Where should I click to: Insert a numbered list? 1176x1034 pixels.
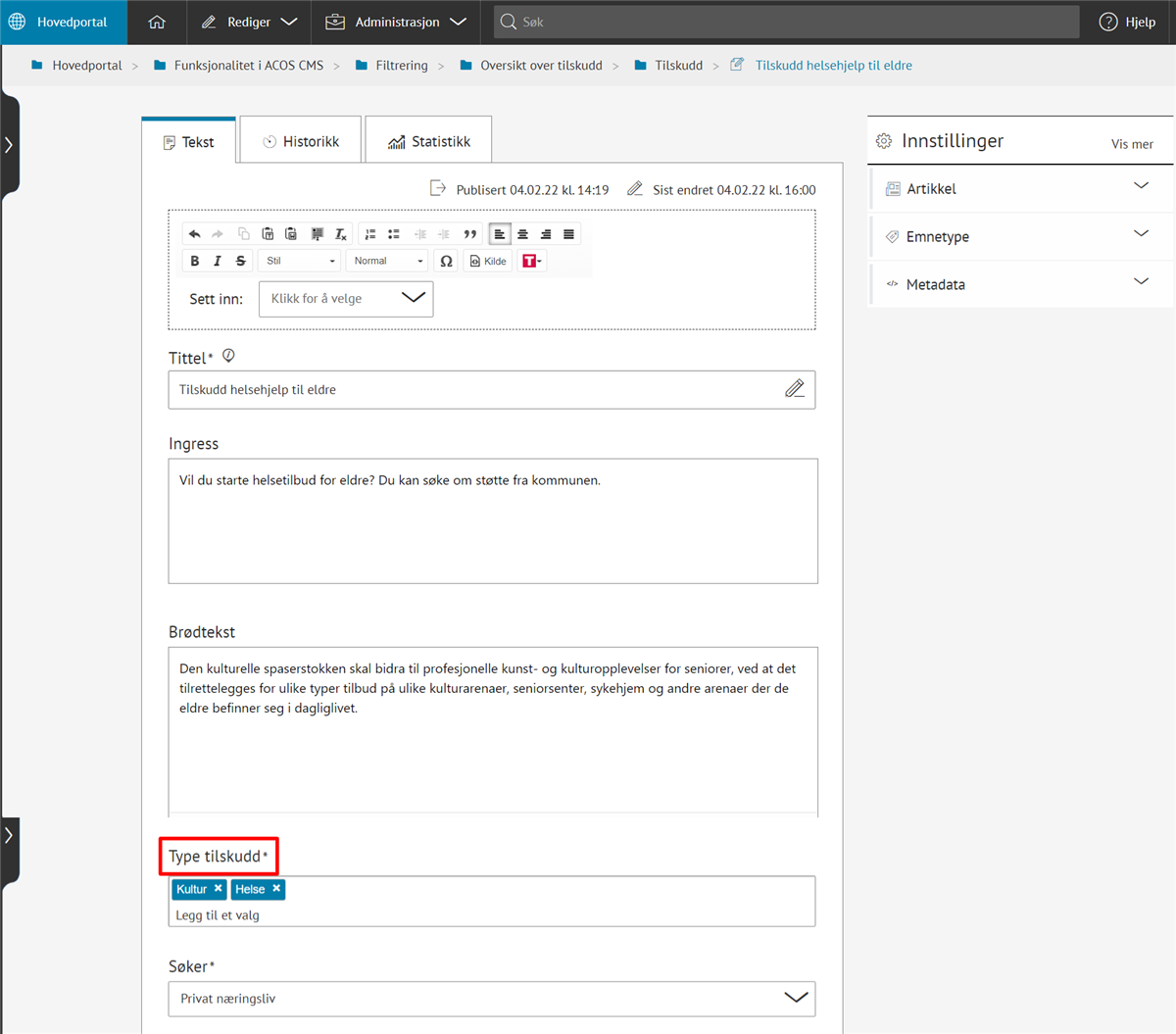(370, 234)
